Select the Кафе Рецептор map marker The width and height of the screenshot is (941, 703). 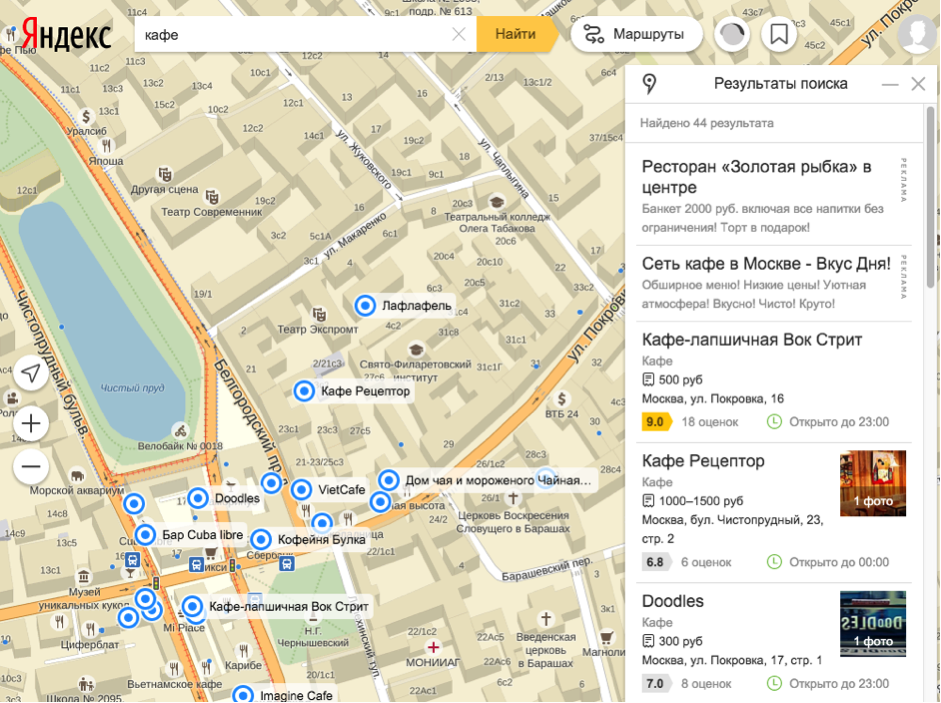(304, 391)
